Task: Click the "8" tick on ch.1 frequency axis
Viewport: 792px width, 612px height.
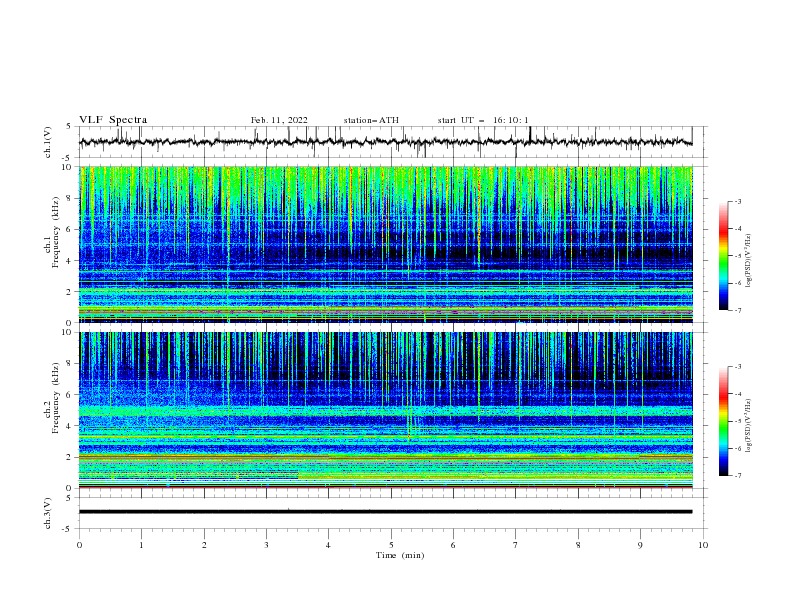Action: [69, 198]
